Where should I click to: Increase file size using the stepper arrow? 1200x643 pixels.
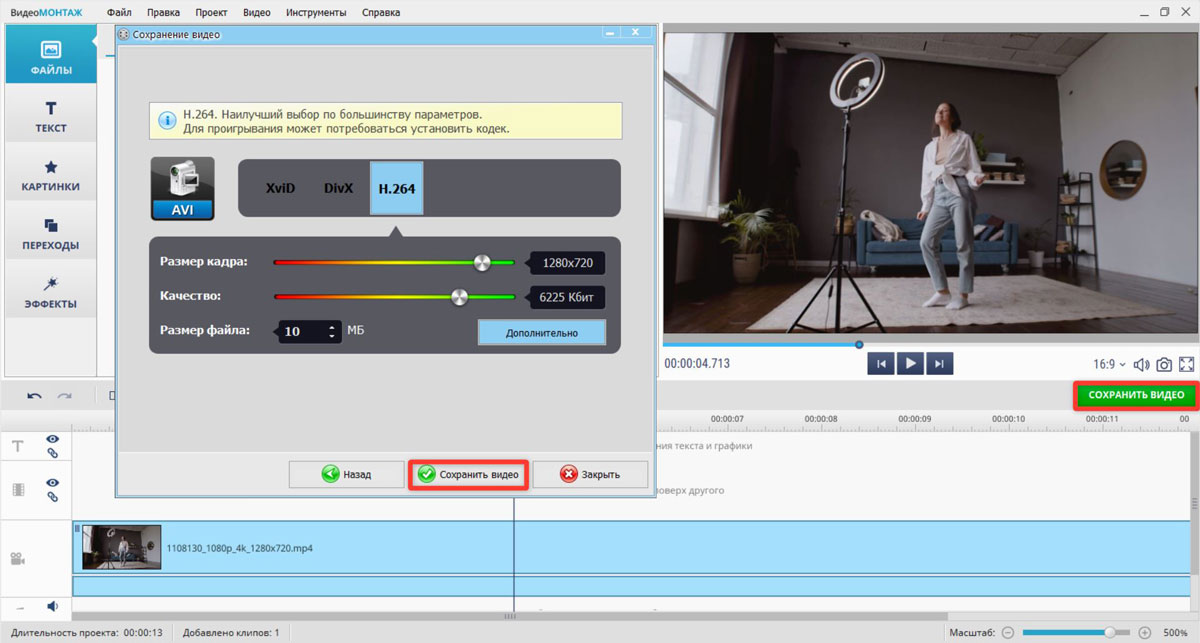click(332, 326)
